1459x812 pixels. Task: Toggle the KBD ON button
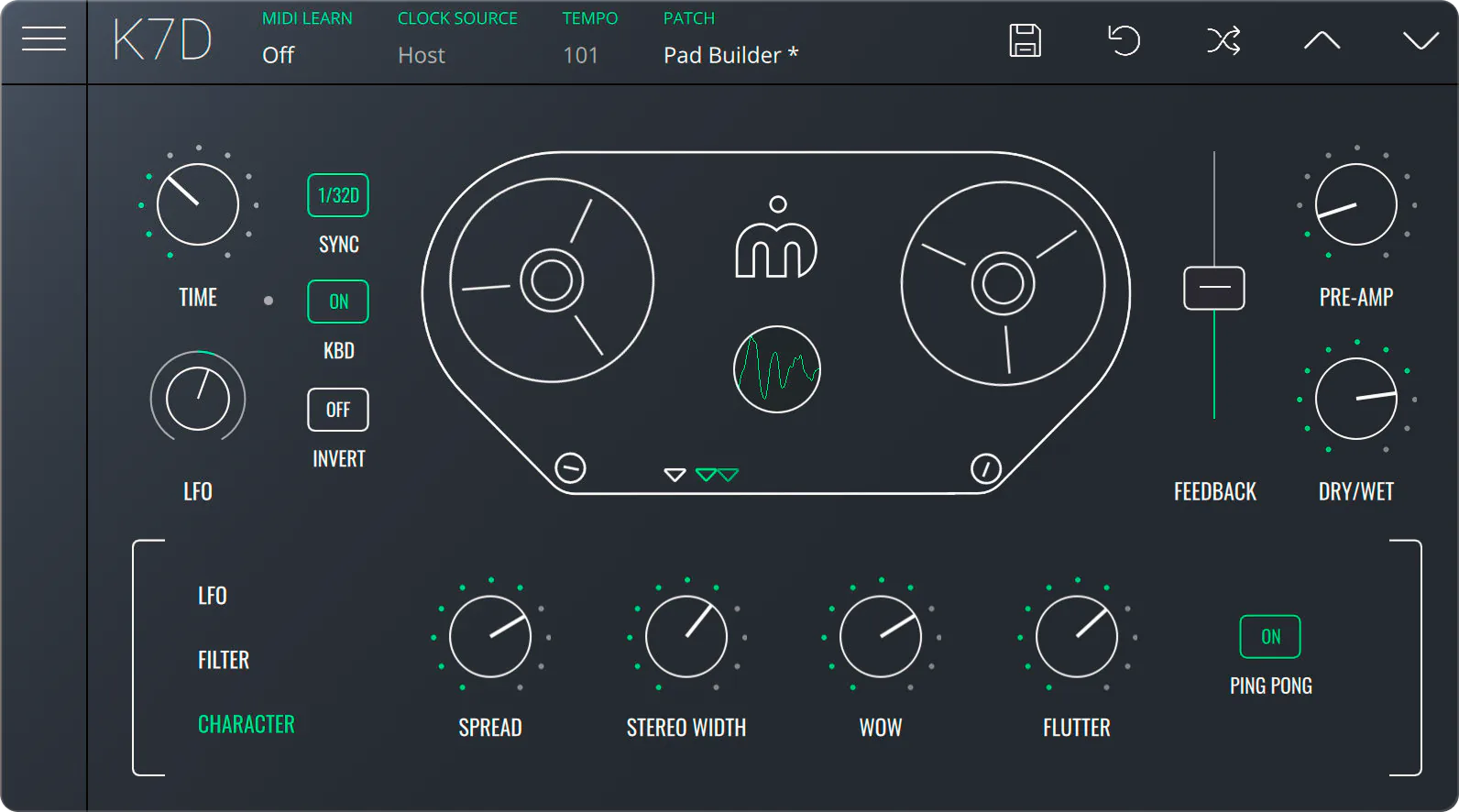(x=338, y=302)
